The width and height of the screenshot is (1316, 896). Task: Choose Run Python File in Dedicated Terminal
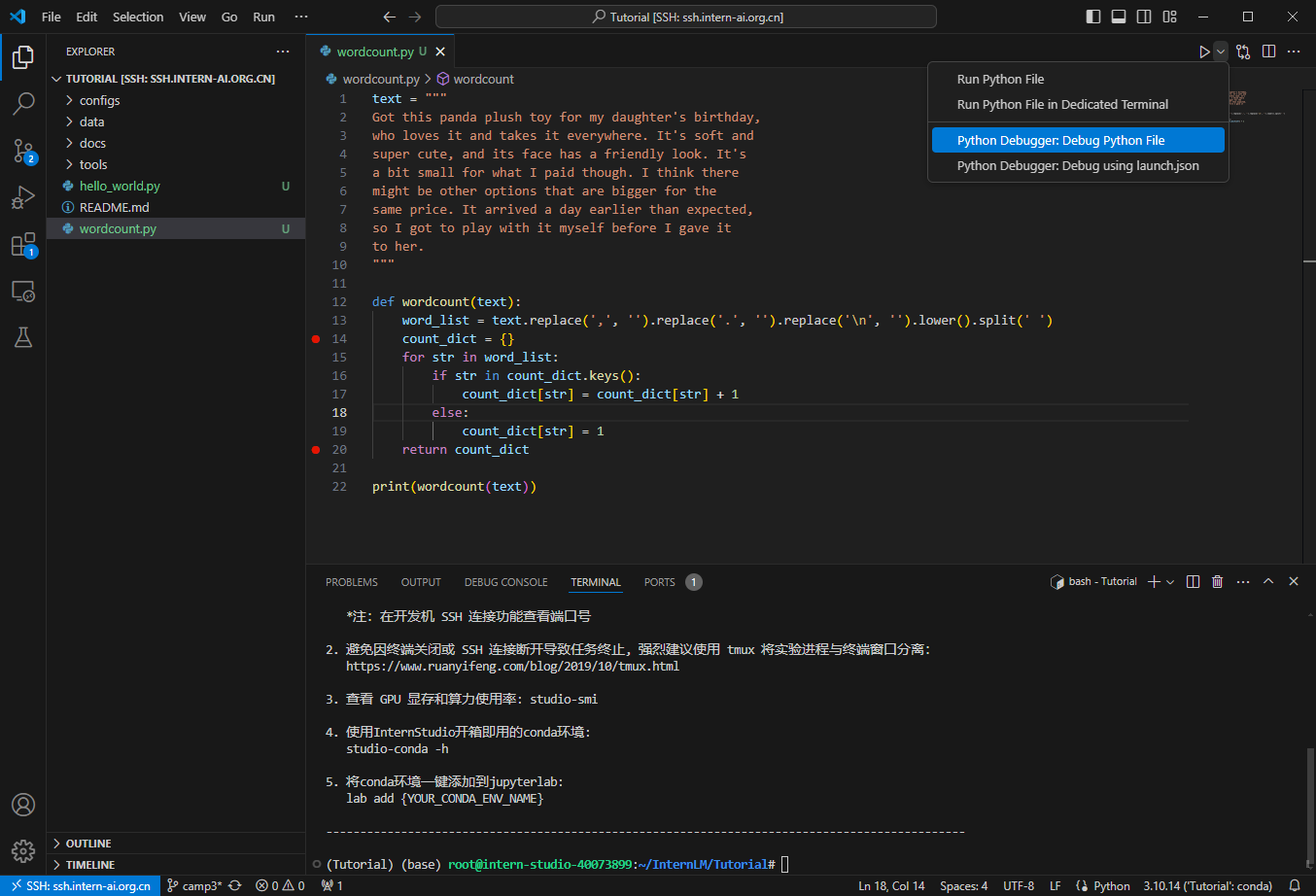(x=1078, y=105)
